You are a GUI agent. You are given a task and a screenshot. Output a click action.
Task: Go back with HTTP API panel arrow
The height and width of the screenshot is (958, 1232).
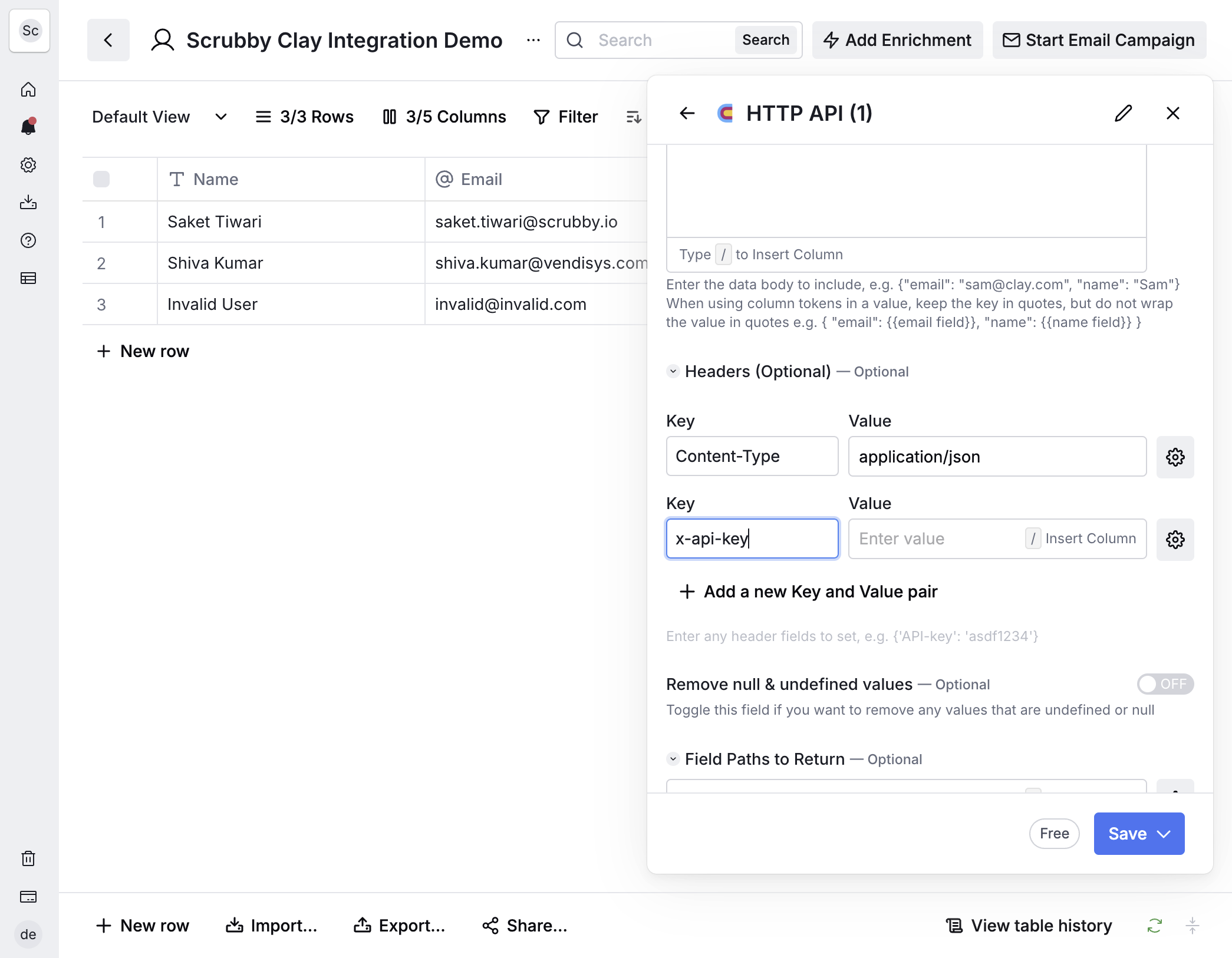pyautogui.click(x=687, y=113)
